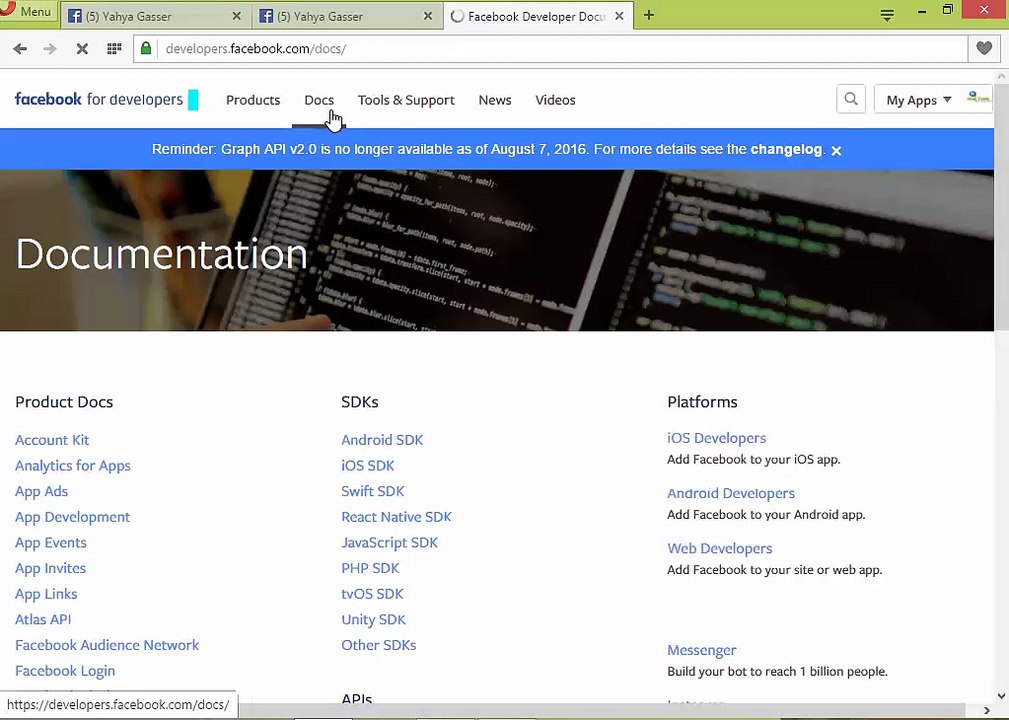This screenshot has width=1009, height=720.
Task: Open Account Kit docs
Action: click(52, 440)
